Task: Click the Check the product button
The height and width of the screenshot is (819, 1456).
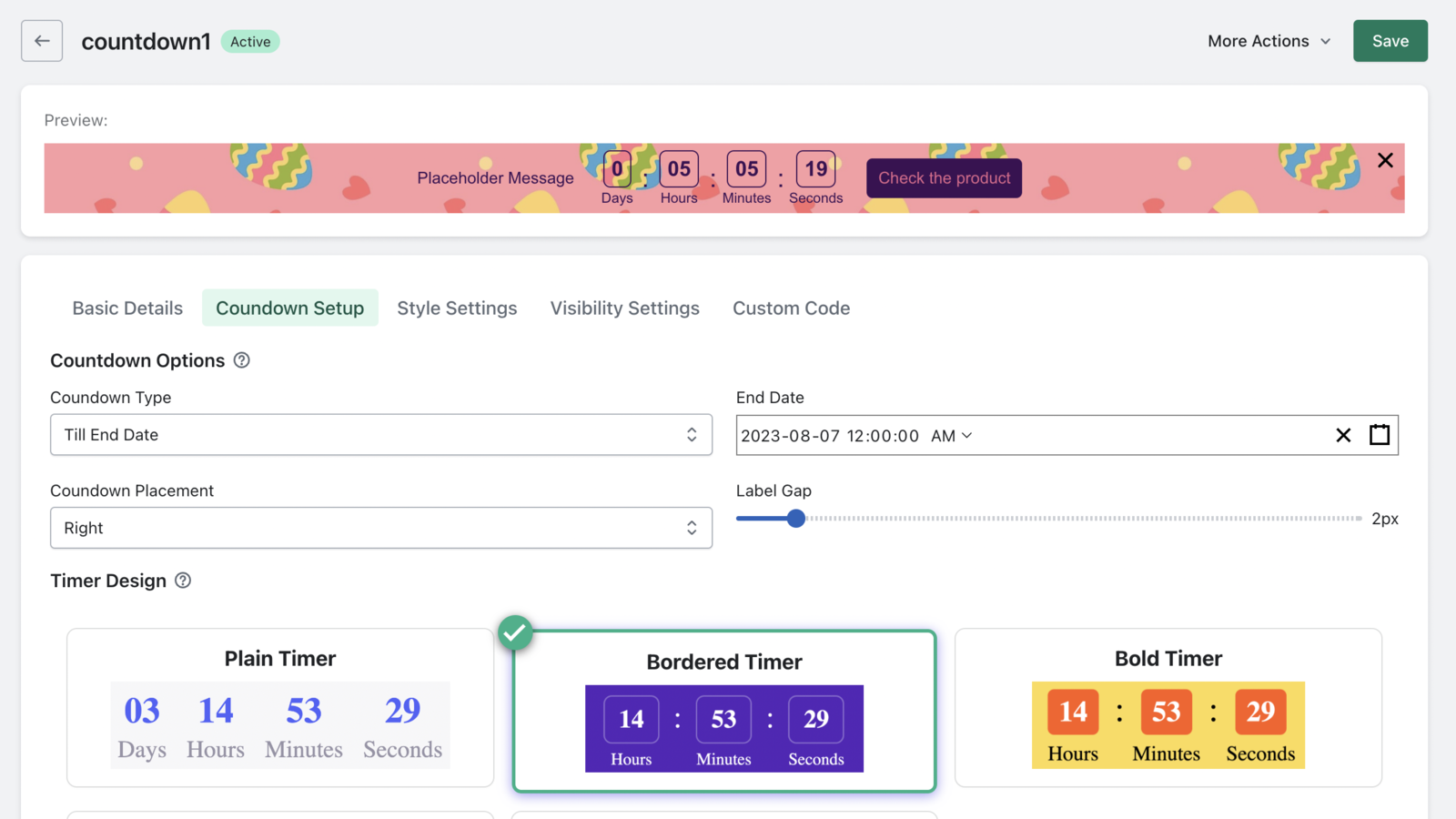Action: point(945,178)
